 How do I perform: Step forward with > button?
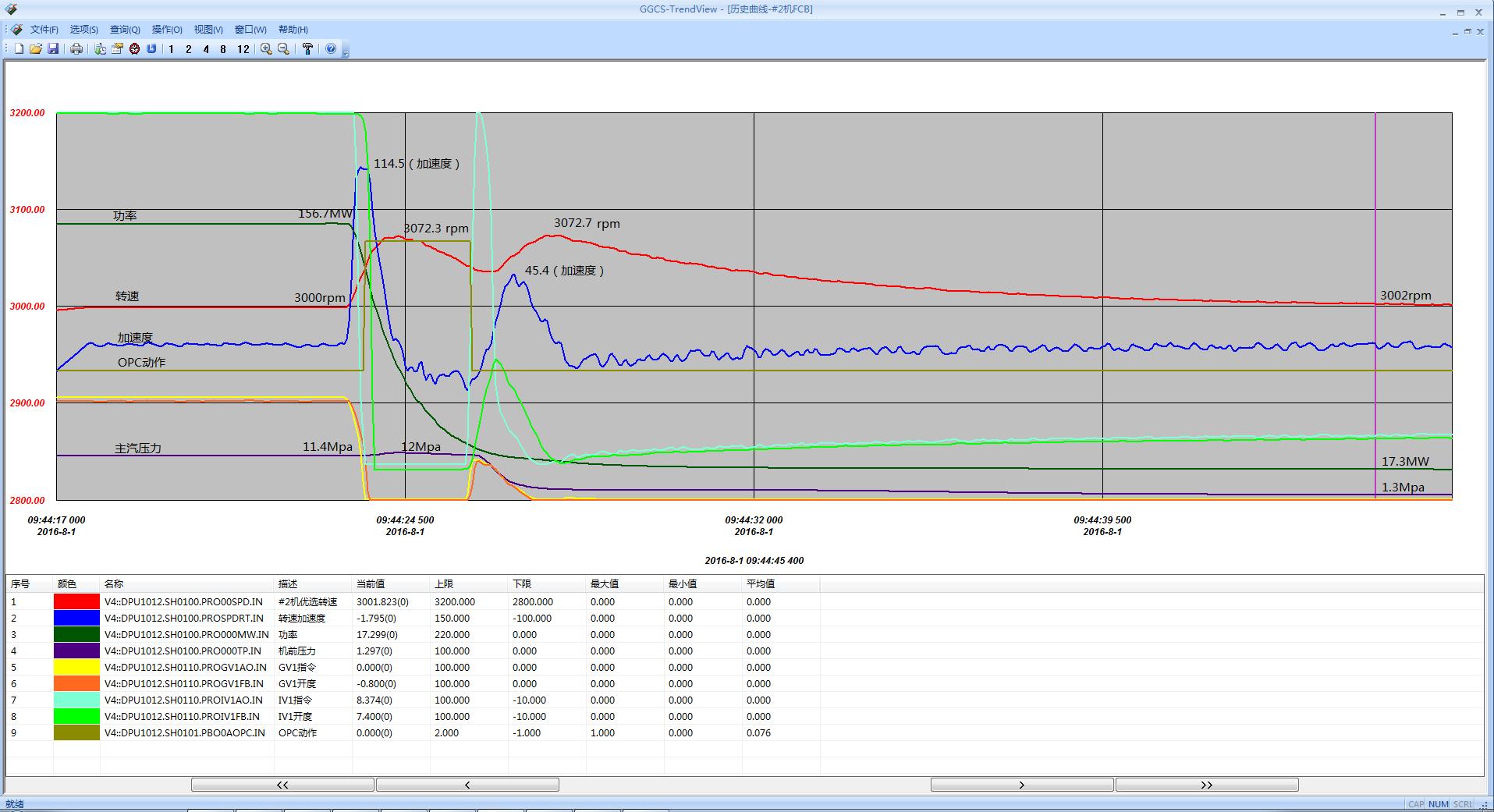pyautogui.click(x=1022, y=785)
